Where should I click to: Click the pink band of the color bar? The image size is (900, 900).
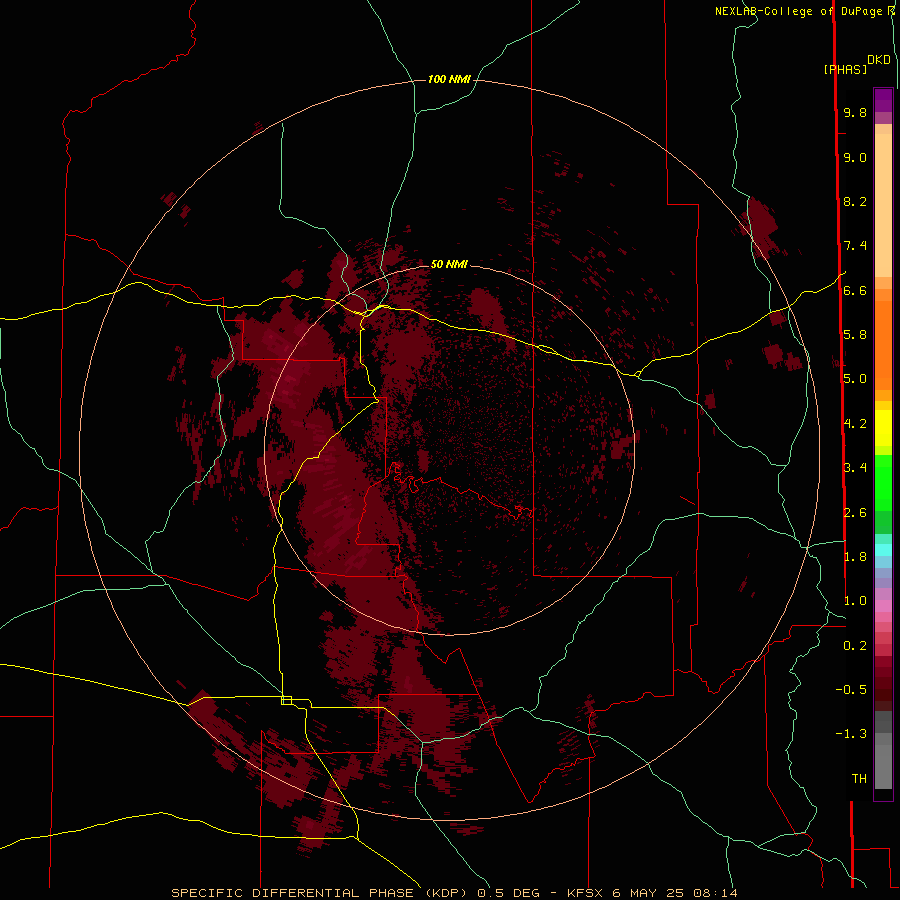(883, 606)
